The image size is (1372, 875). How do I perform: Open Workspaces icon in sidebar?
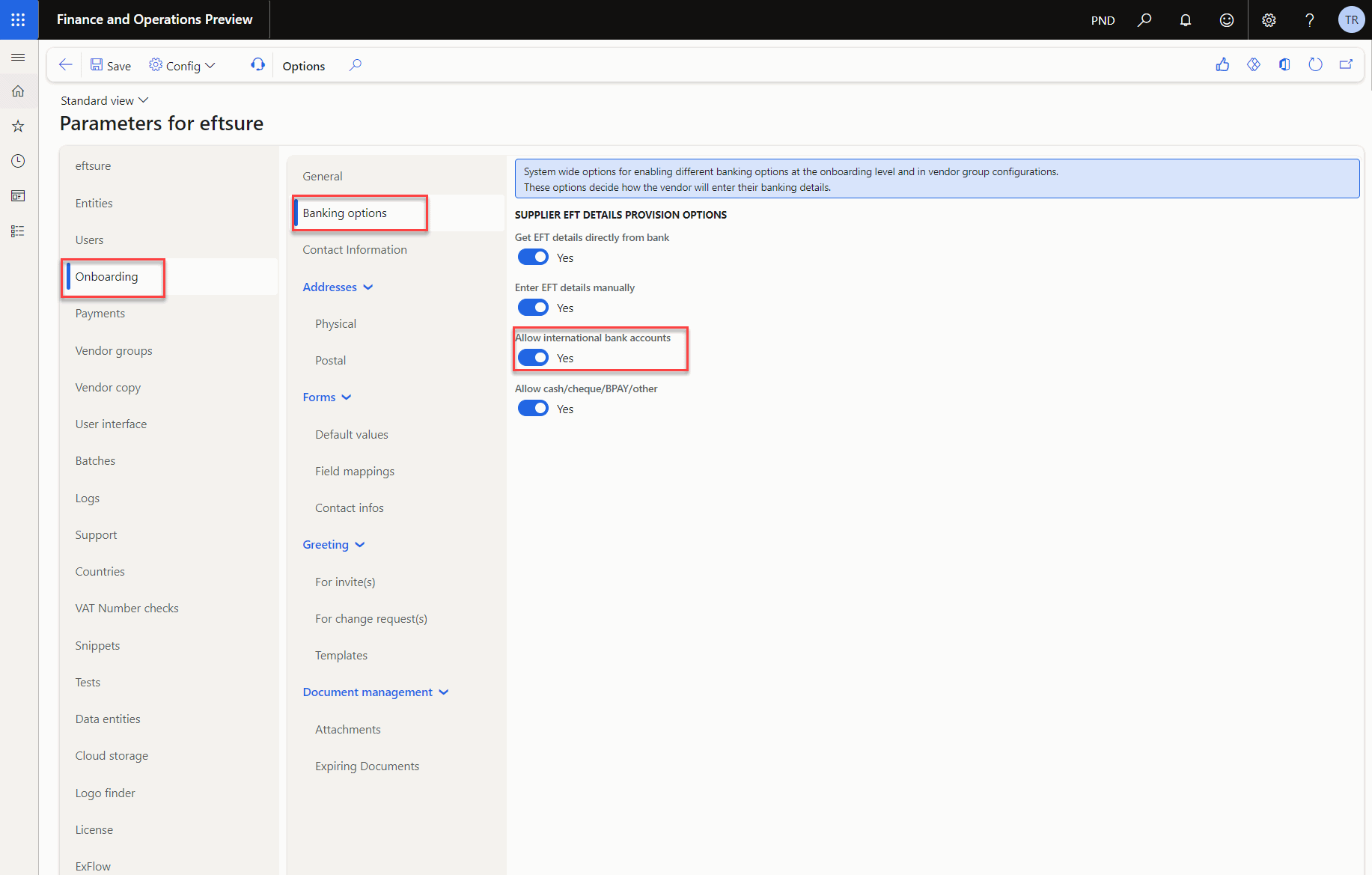tap(19, 196)
